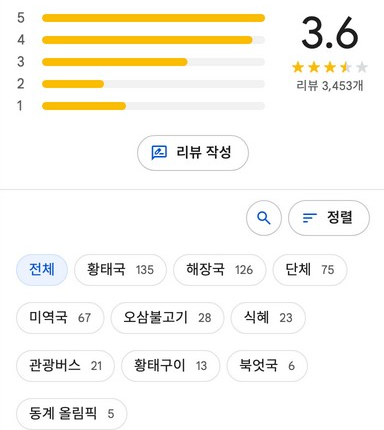This screenshot has height=430, width=384.
Task: Toggle the 해장국 126 filter chip
Action: (x=220, y=270)
